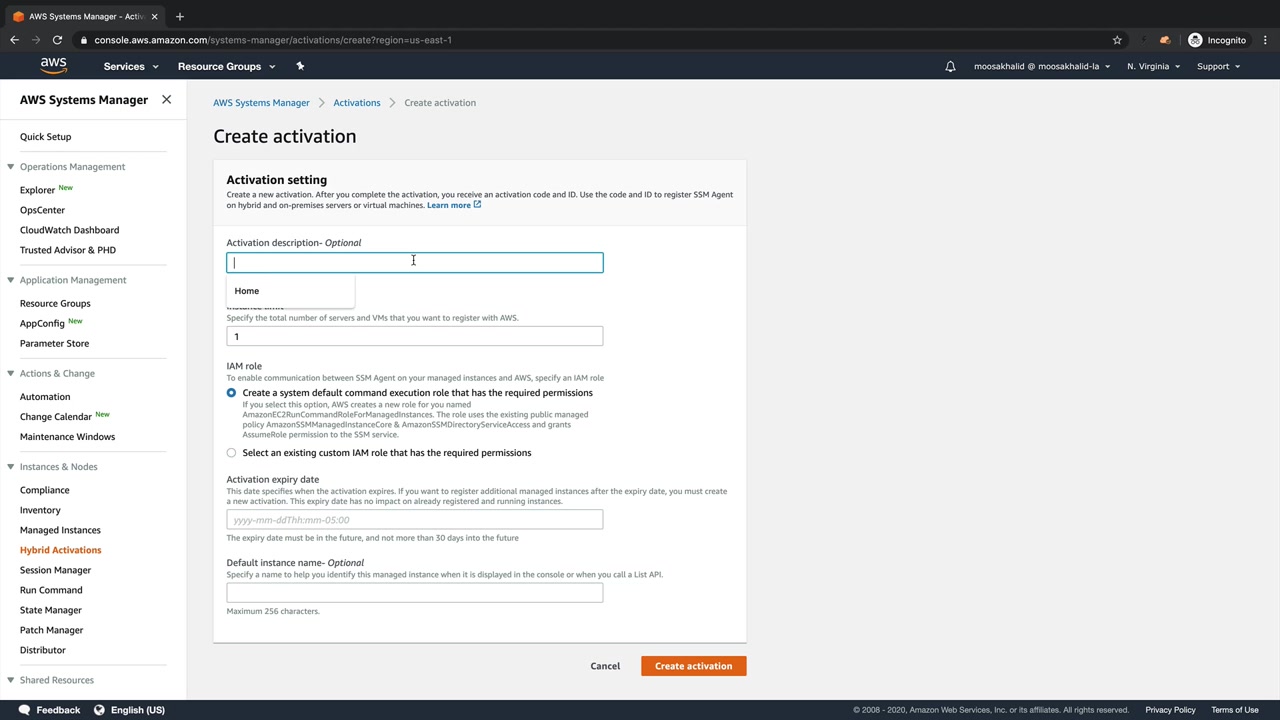Open the Resource Groups dropdown
The height and width of the screenshot is (720, 1280).
pos(226,66)
